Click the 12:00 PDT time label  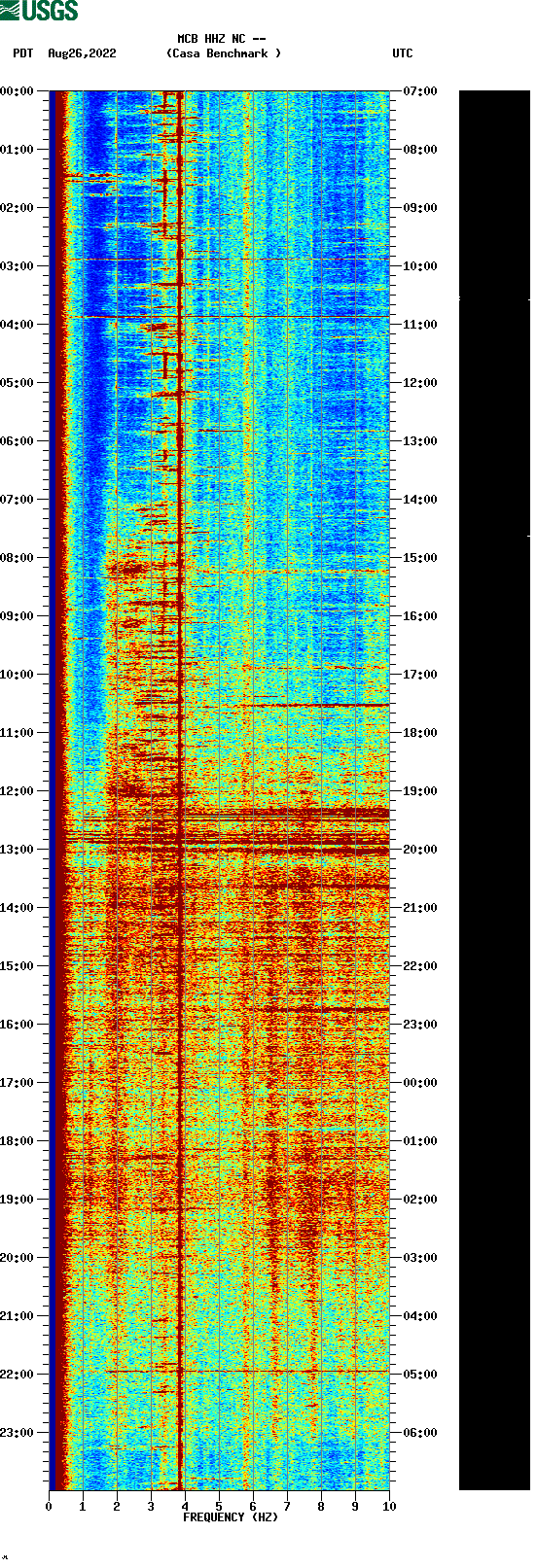(18, 791)
